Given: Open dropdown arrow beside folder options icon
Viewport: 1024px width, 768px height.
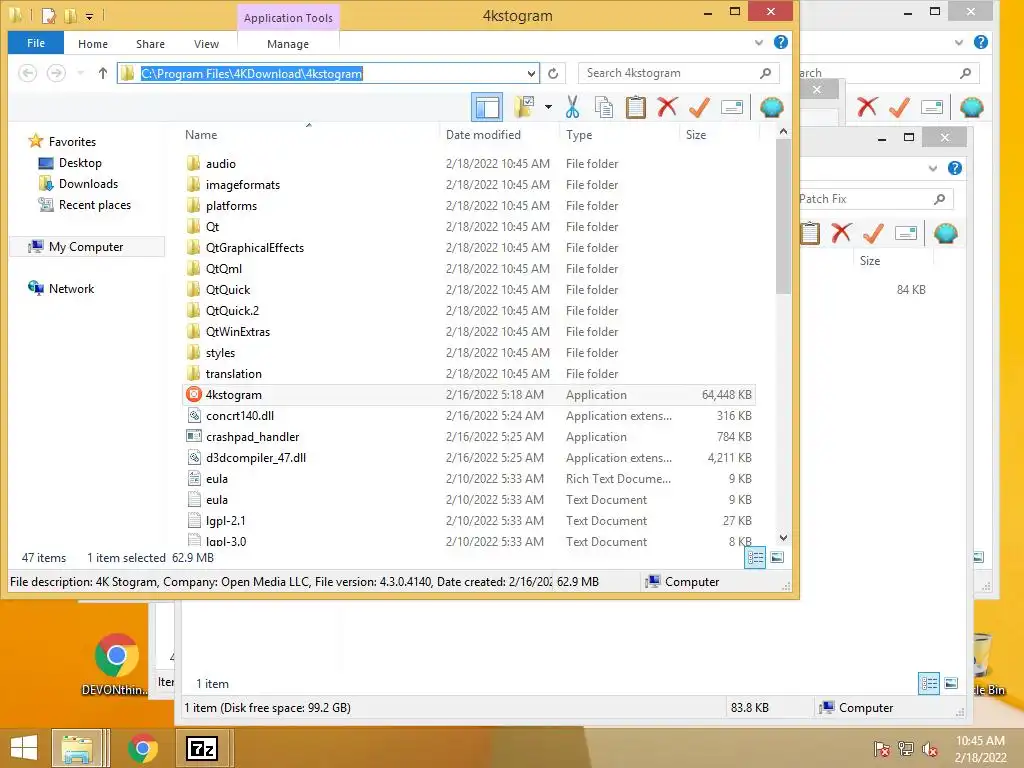Looking at the screenshot, I should point(548,107).
